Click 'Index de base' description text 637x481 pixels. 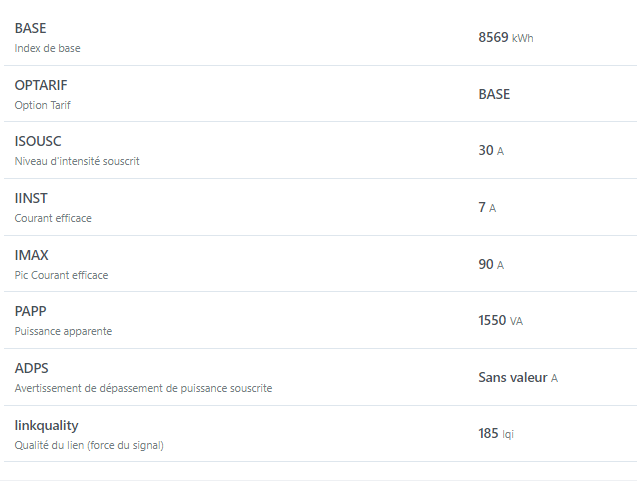click(x=48, y=48)
